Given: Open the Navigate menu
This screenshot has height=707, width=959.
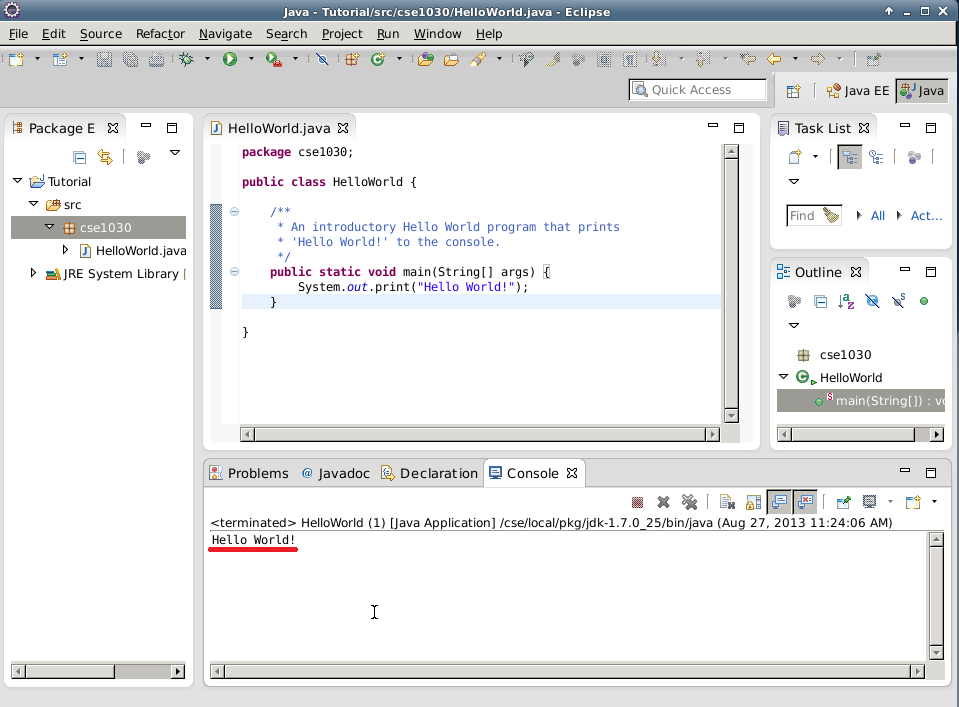Looking at the screenshot, I should (225, 34).
